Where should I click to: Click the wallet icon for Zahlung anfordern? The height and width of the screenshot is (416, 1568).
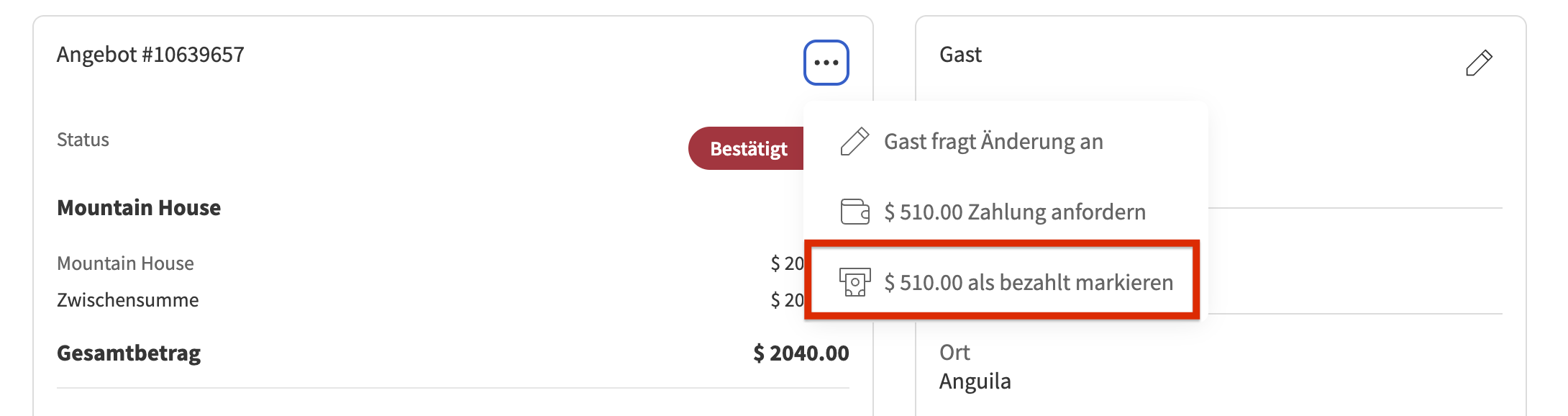(854, 212)
